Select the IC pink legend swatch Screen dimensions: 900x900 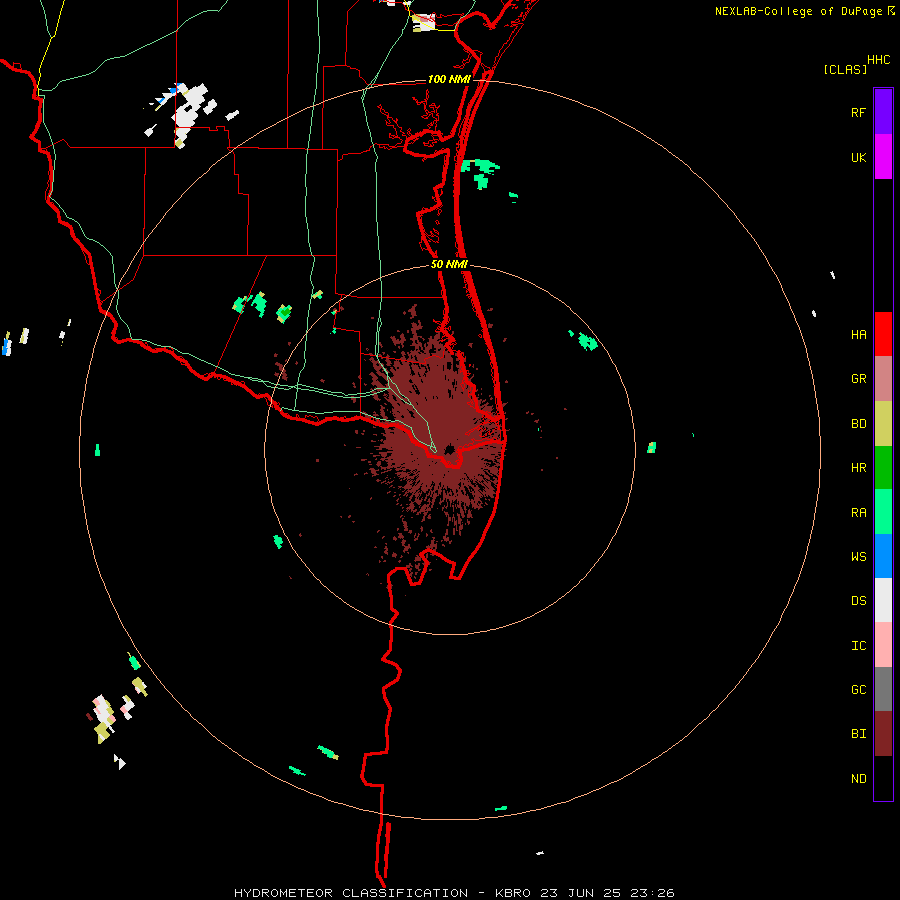tap(883, 645)
